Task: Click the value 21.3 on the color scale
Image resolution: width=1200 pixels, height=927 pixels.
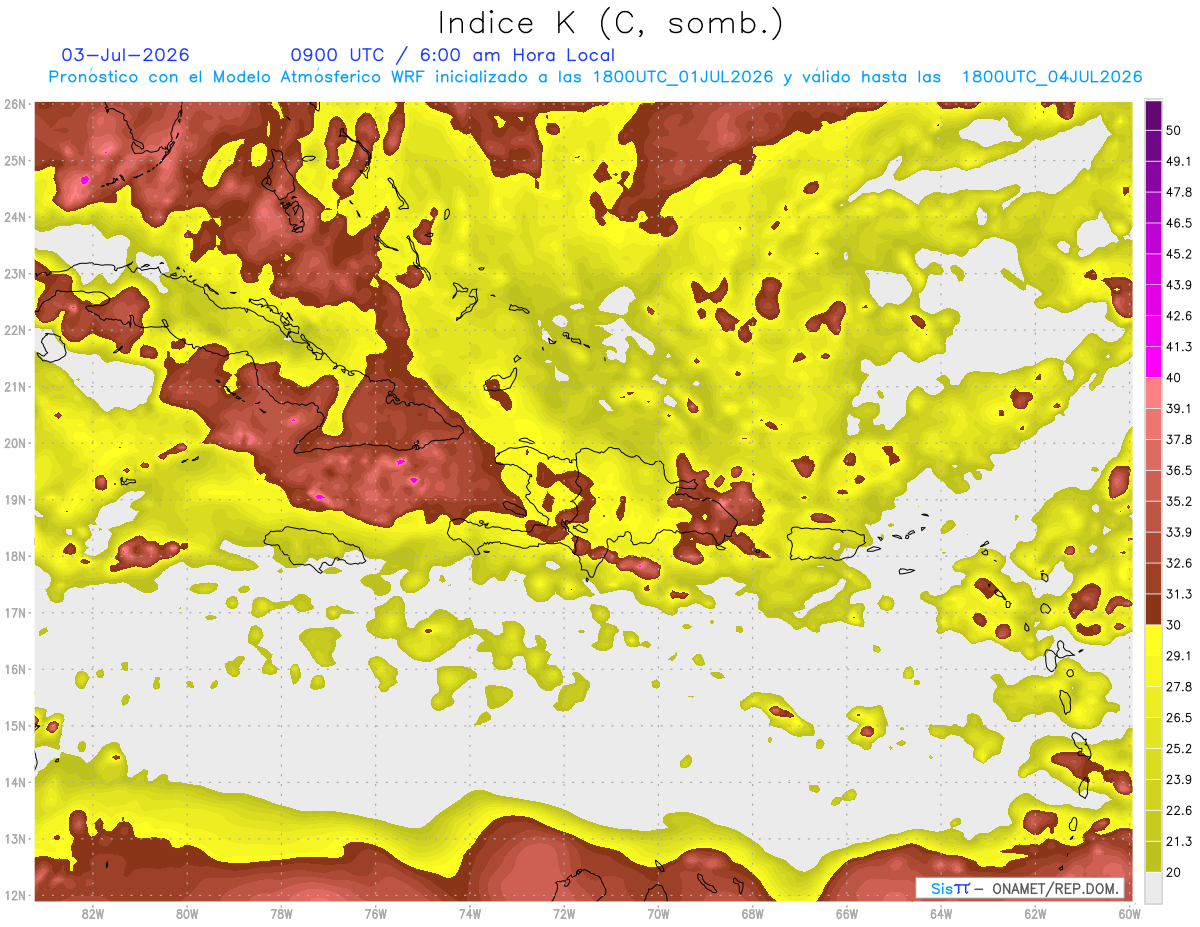Action: tap(1179, 842)
